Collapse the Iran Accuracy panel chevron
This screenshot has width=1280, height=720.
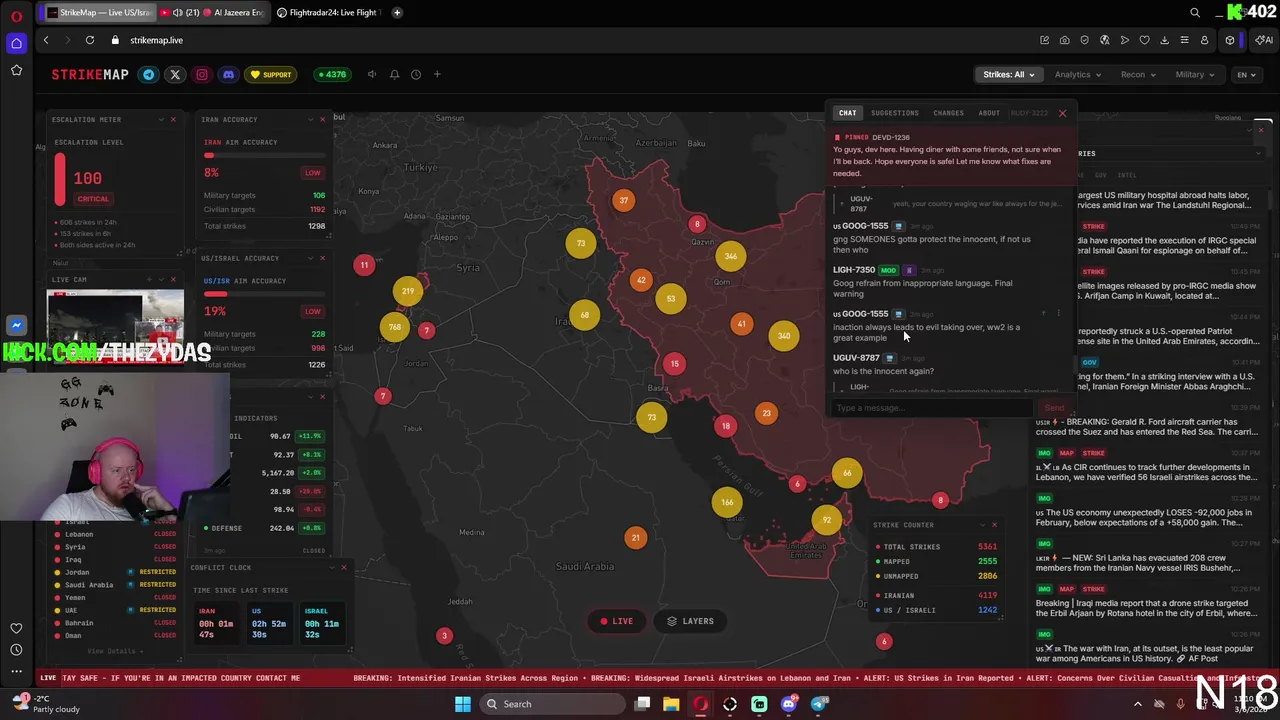point(310,119)
